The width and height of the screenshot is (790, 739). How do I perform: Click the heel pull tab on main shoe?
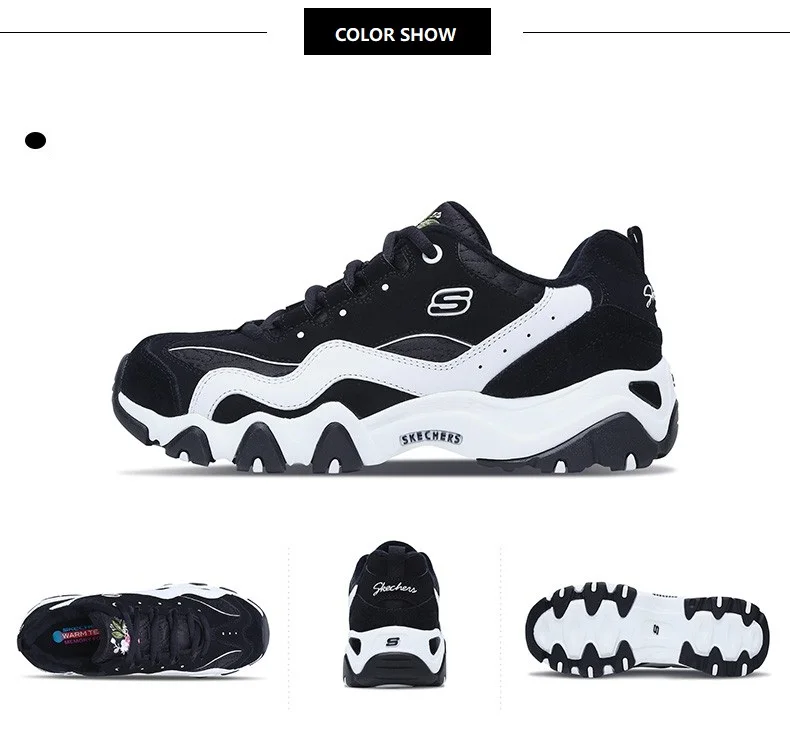[x=635, y=238]
